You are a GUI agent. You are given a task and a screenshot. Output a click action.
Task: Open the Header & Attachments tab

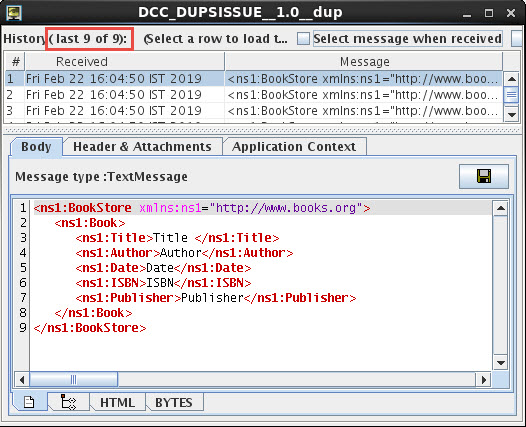(143, 147)
